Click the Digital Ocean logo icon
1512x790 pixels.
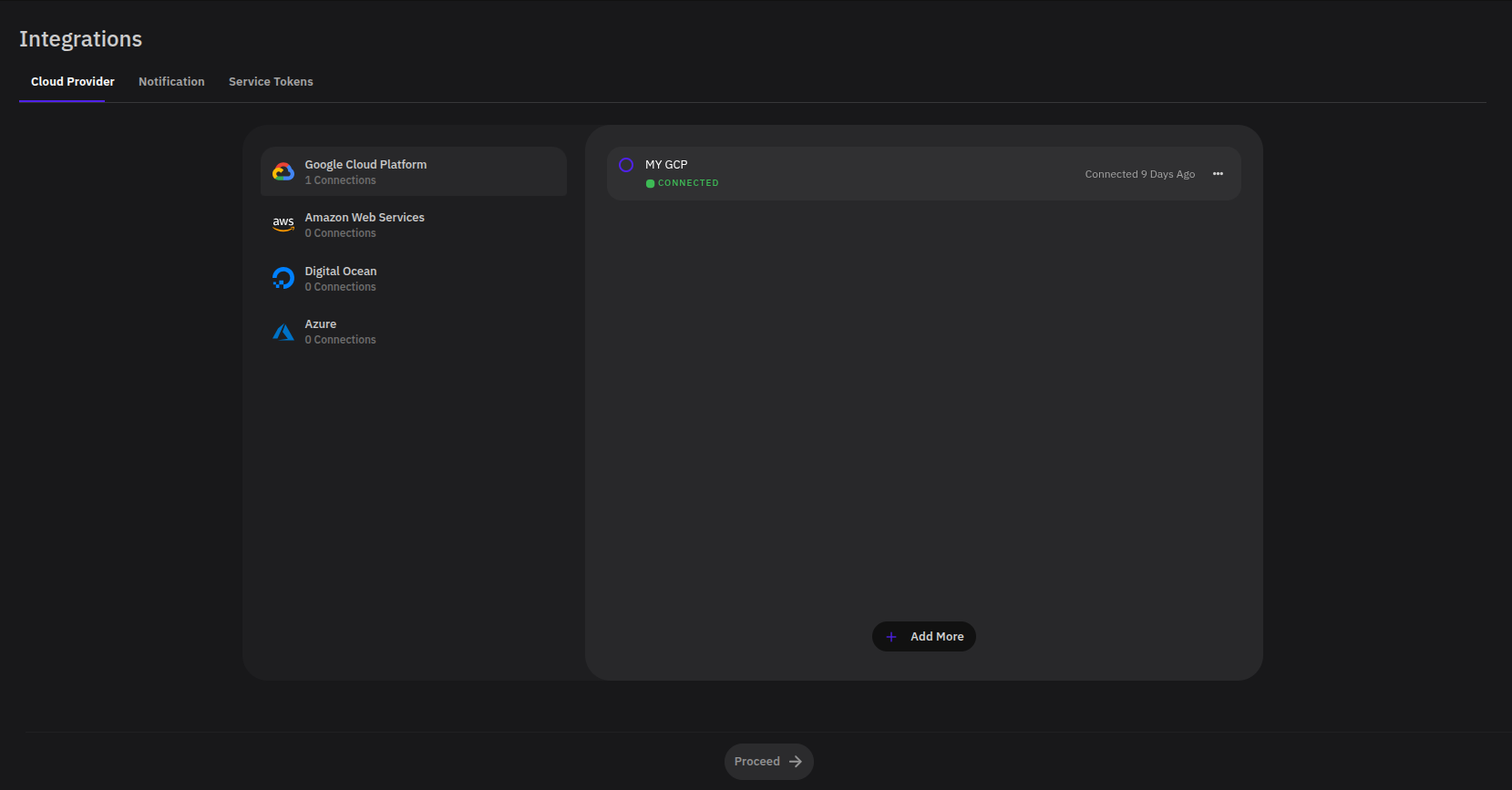coord(283,278)
